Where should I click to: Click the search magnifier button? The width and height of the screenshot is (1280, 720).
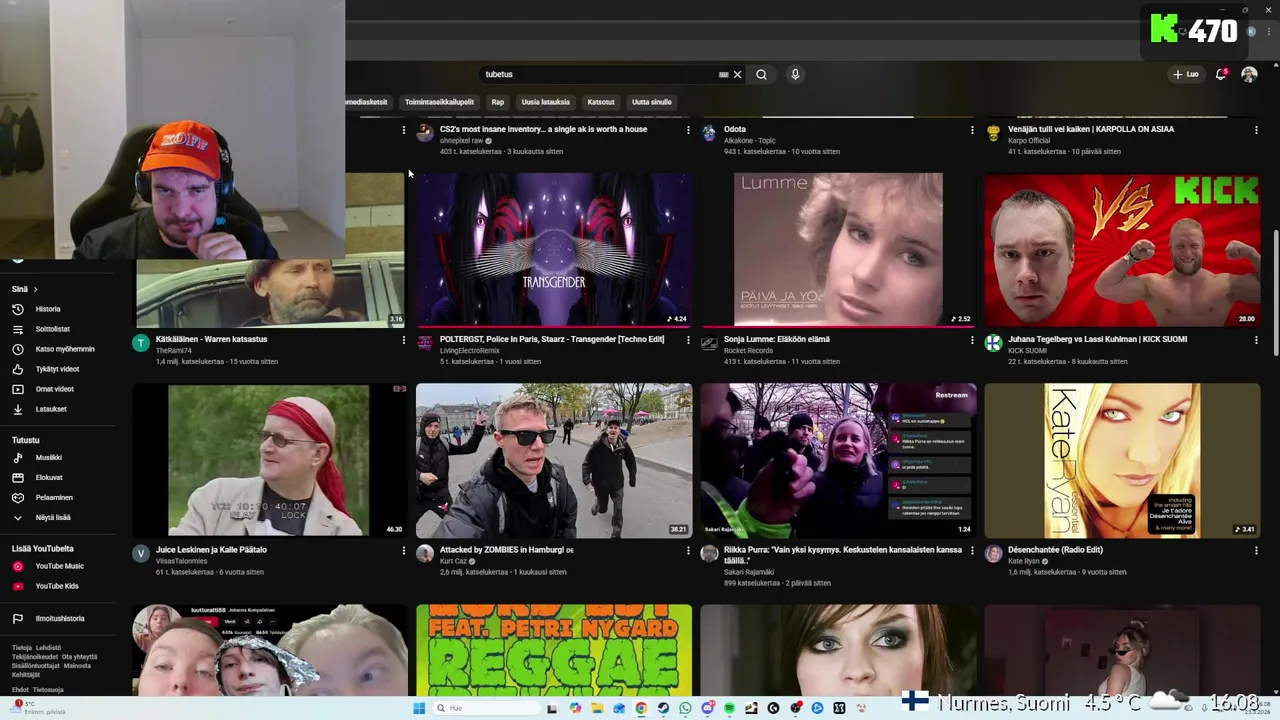click(x=761, y=74)
